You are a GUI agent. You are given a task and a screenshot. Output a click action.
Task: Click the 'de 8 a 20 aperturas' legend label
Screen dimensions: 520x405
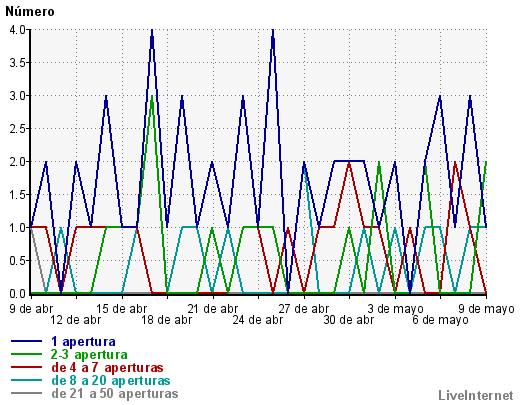(111, 380)
